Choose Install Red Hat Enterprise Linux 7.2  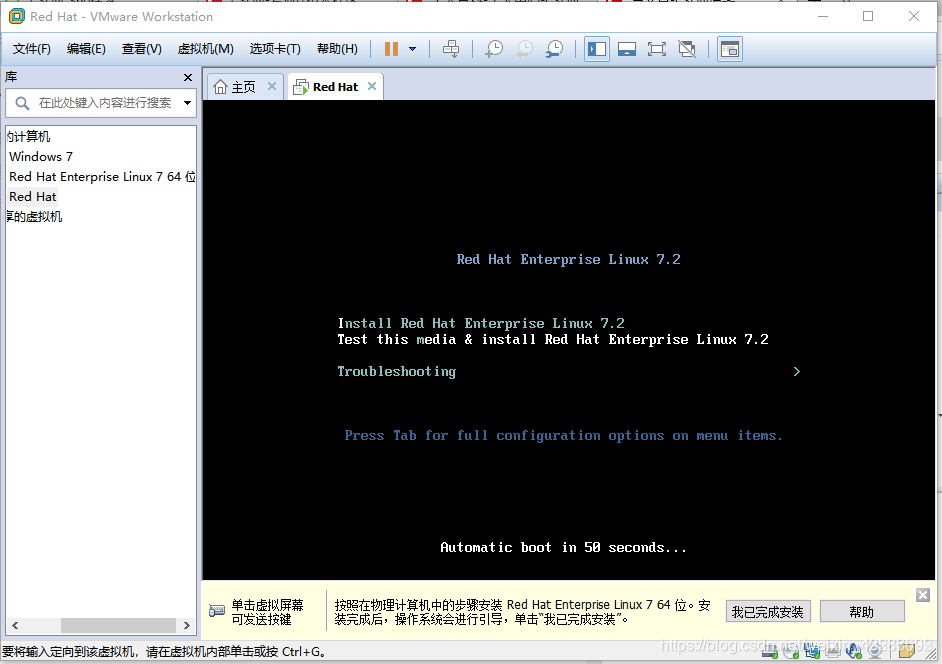point(481,323)
